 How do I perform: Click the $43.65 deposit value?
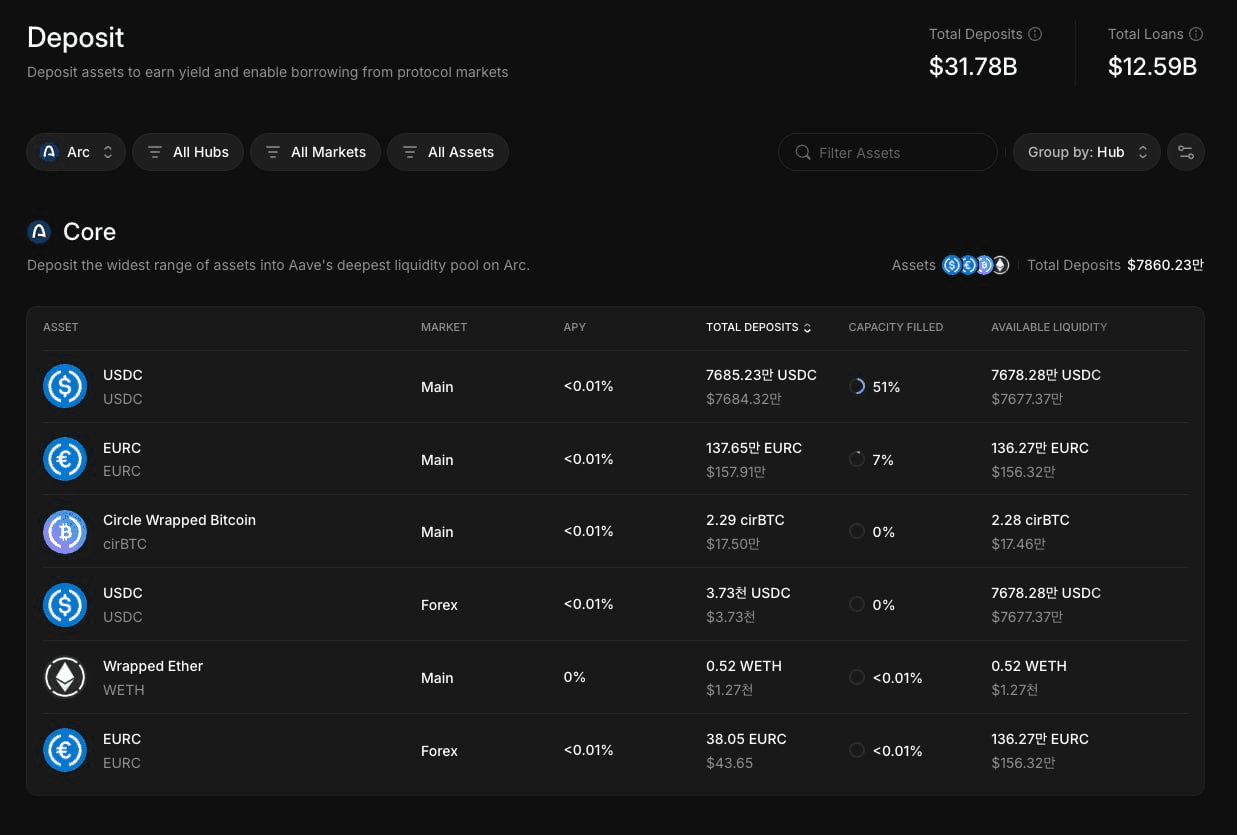point(729,763)
